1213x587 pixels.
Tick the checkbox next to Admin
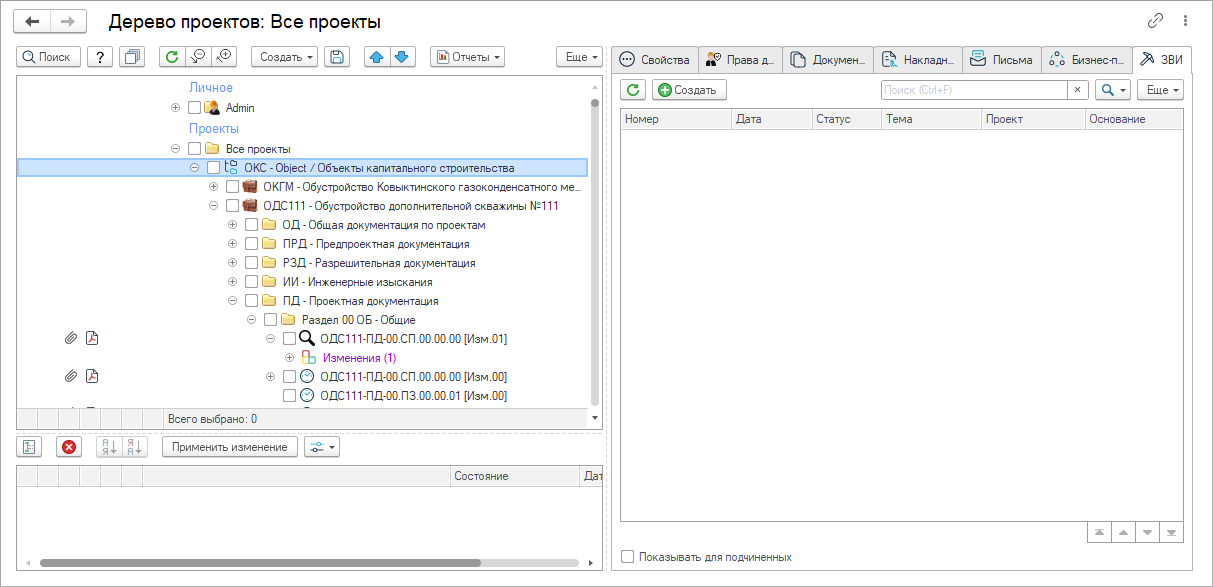pos(195,108)
